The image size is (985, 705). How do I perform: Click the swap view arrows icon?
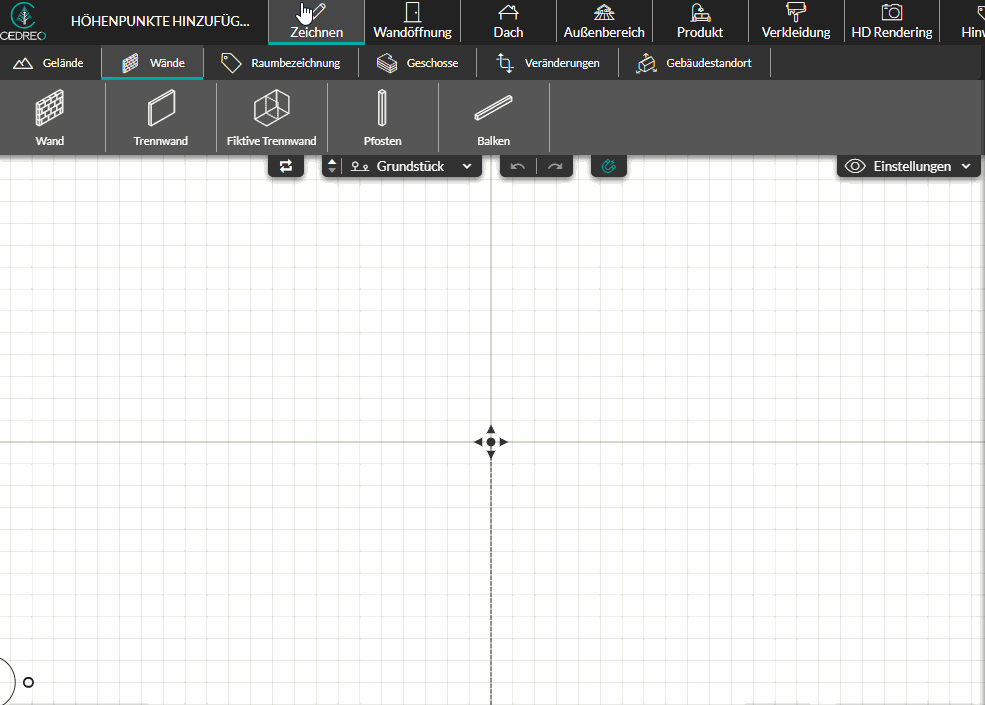286,166
